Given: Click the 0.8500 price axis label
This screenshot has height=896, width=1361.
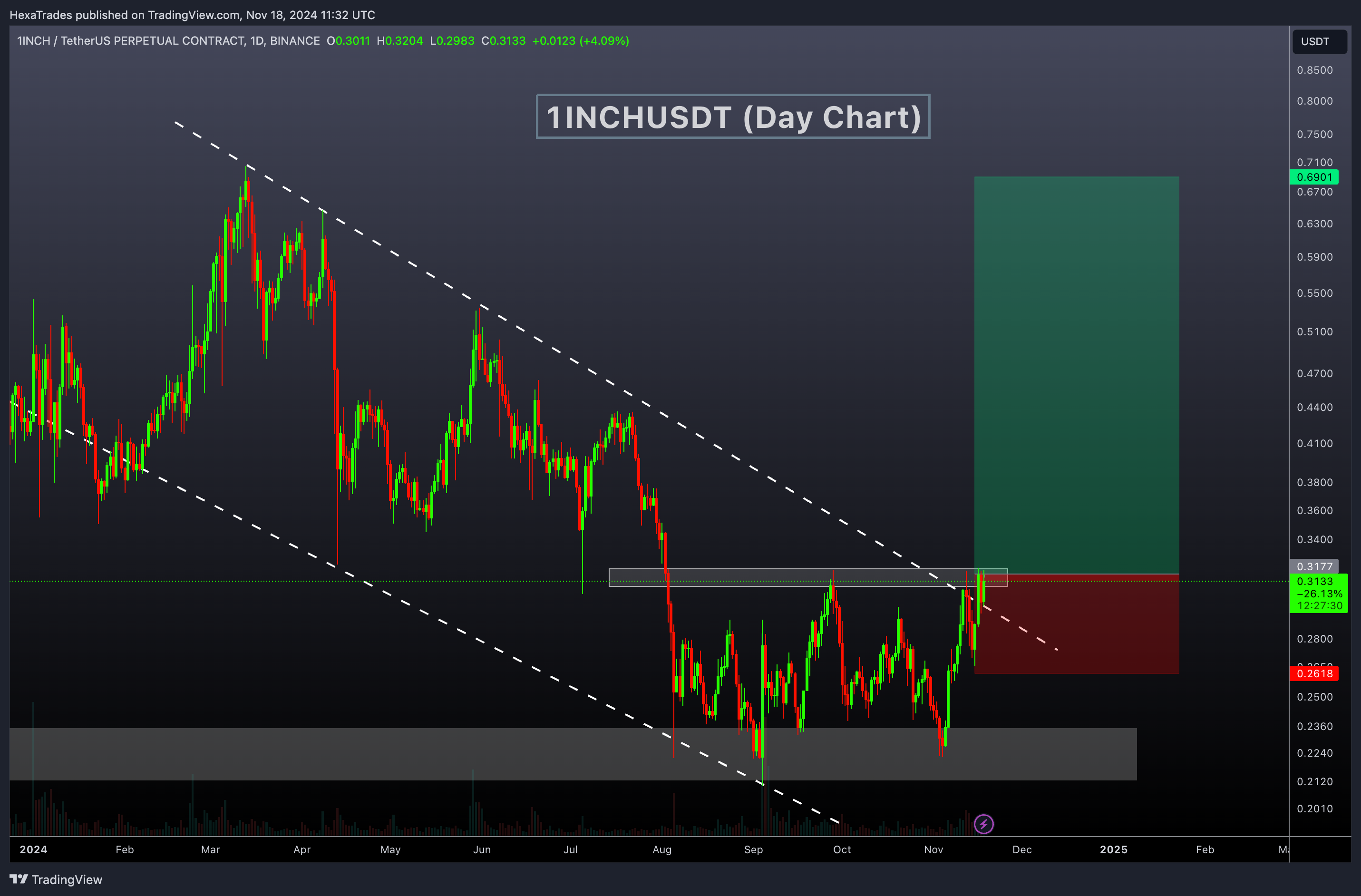Looking at the screenshot, I should coord(1314,70).
